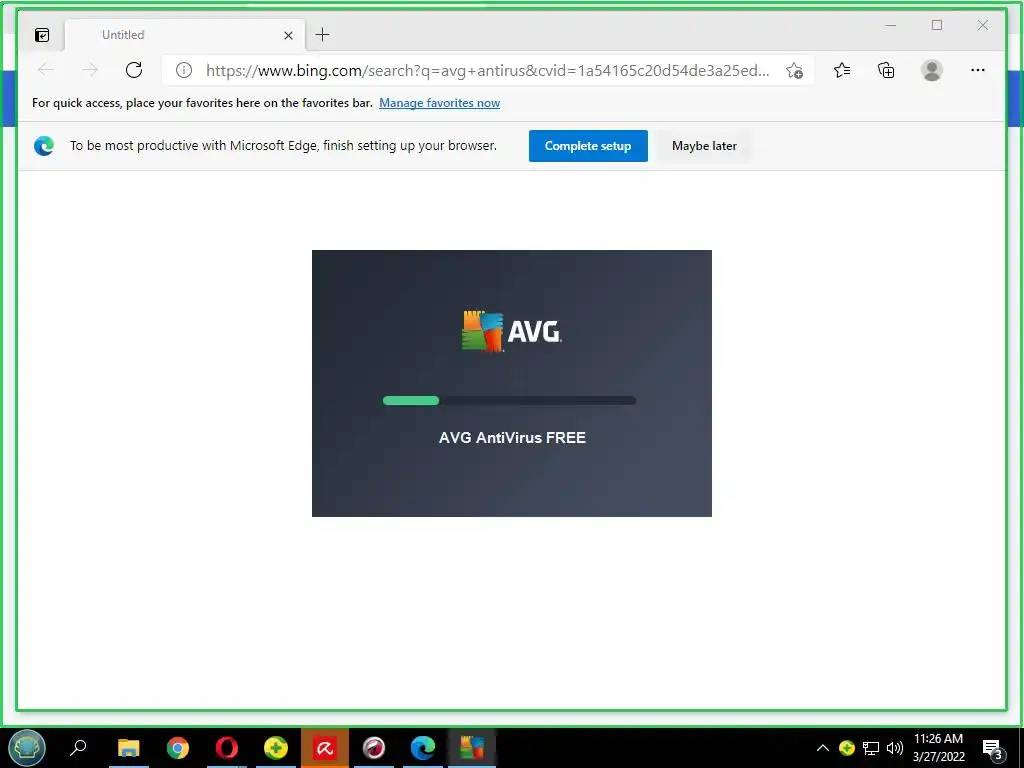The image size is (1024, 768).
Task: Open red swirl app on taskbar
Action: (x=374, y=747)
